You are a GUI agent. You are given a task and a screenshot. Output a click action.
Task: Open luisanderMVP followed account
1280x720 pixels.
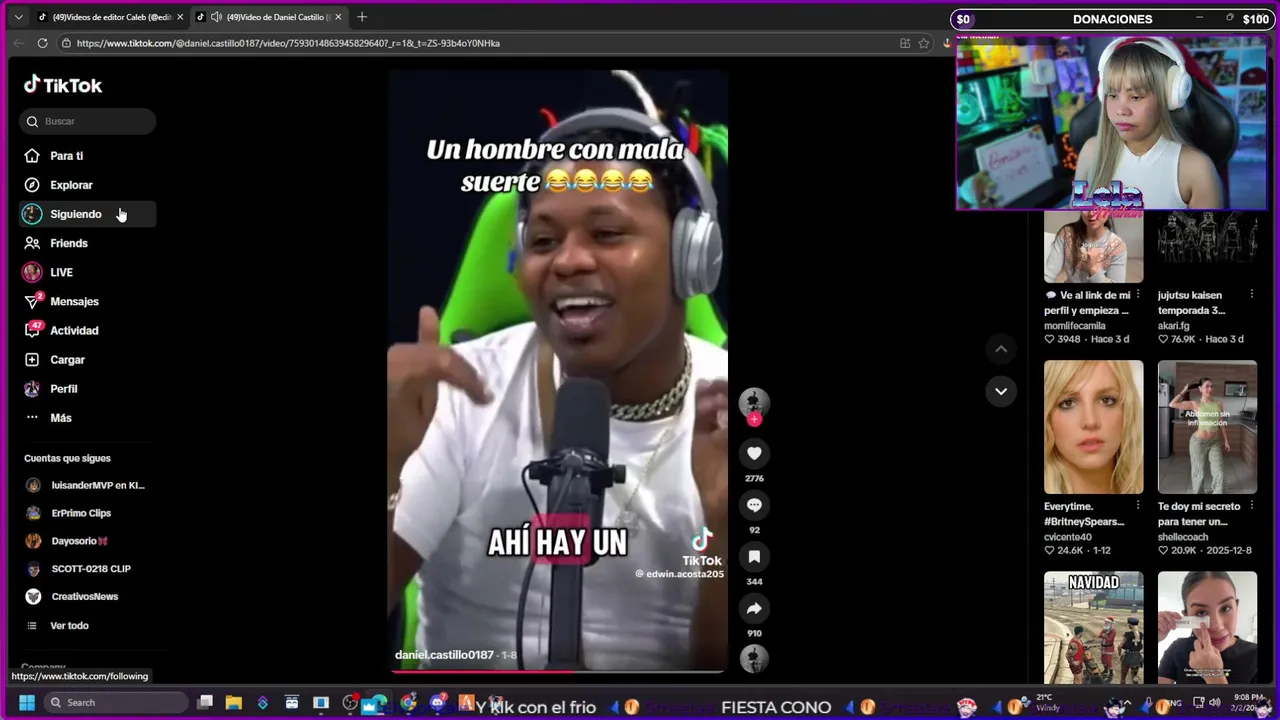(x=88, y=485)
